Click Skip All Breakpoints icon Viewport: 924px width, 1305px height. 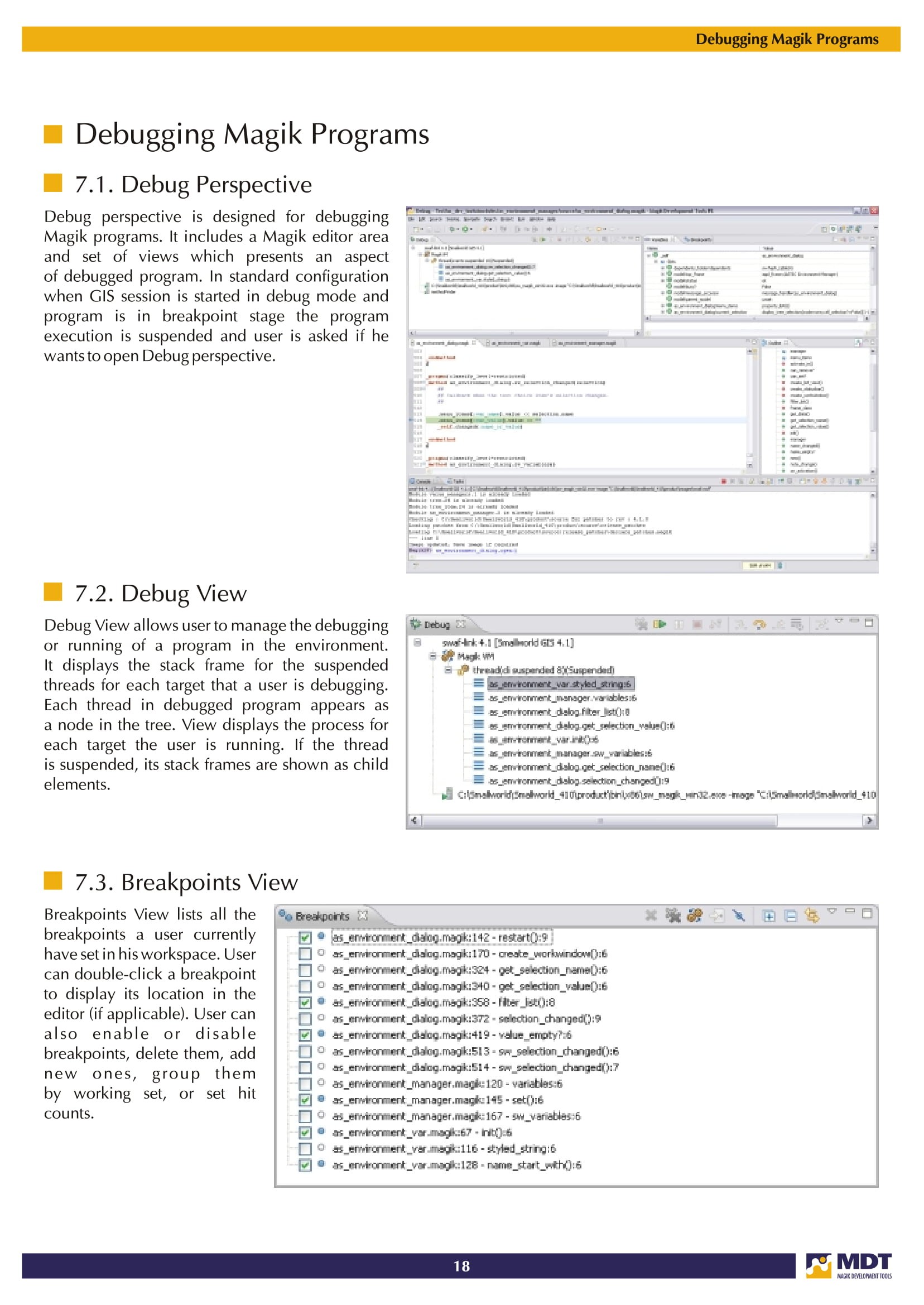point(739,916)
